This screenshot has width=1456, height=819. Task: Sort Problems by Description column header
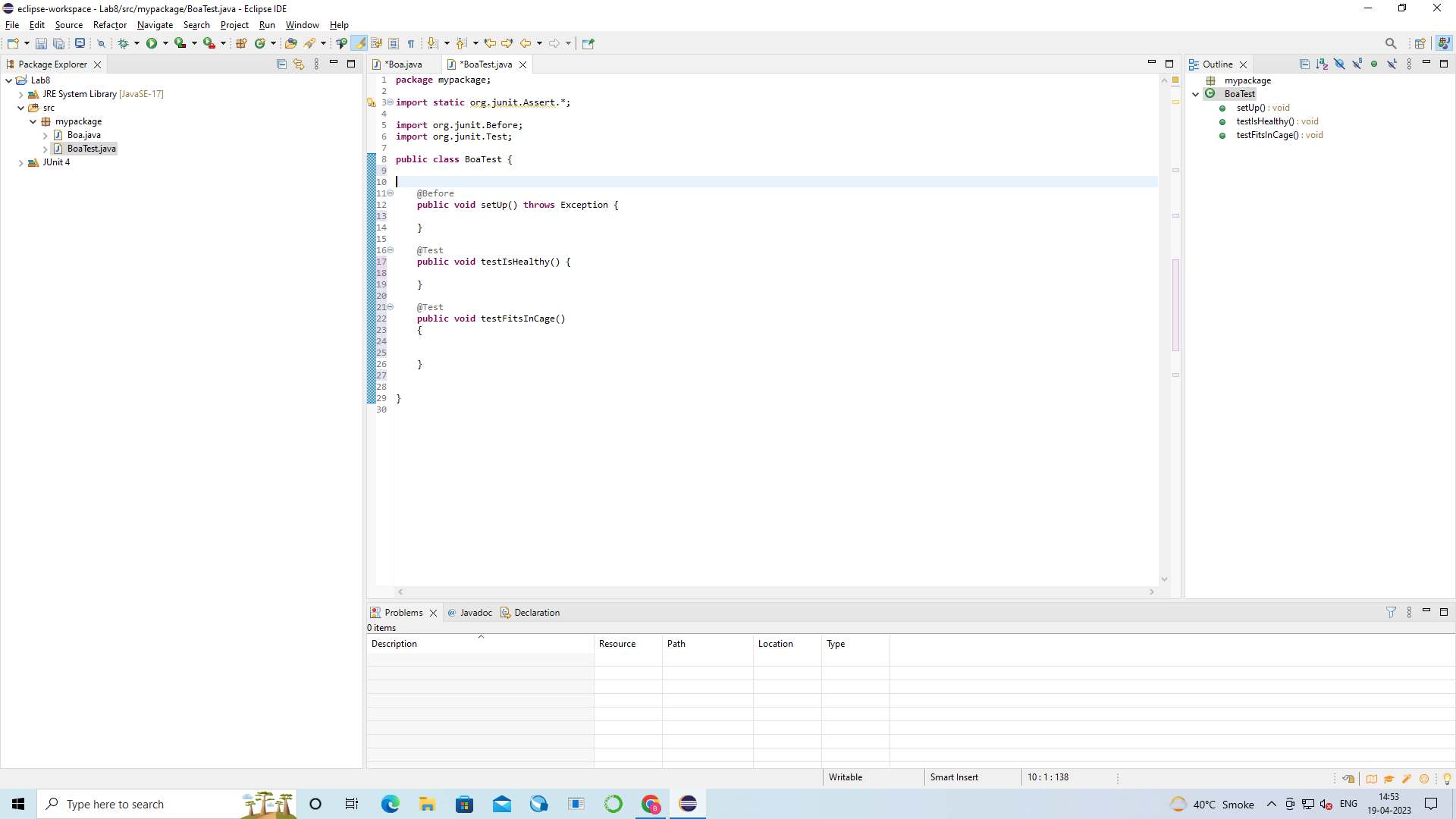480,644
